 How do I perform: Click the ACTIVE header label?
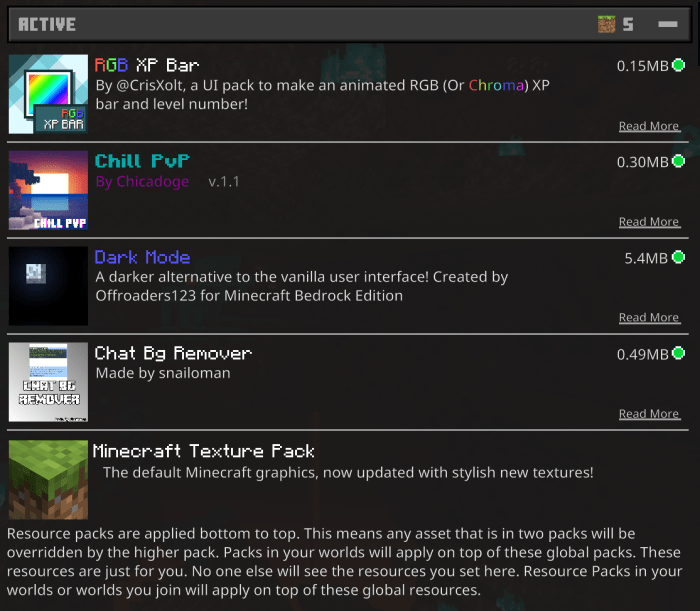[47, 24]
